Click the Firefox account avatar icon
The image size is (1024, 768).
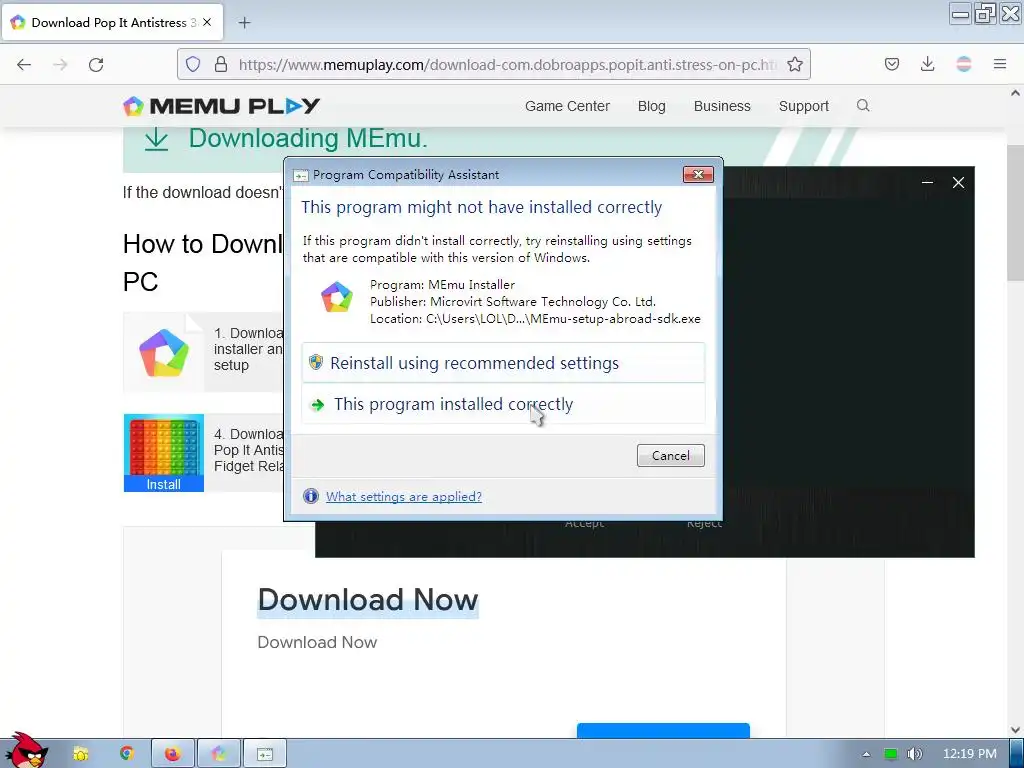(x=963, y=64)
